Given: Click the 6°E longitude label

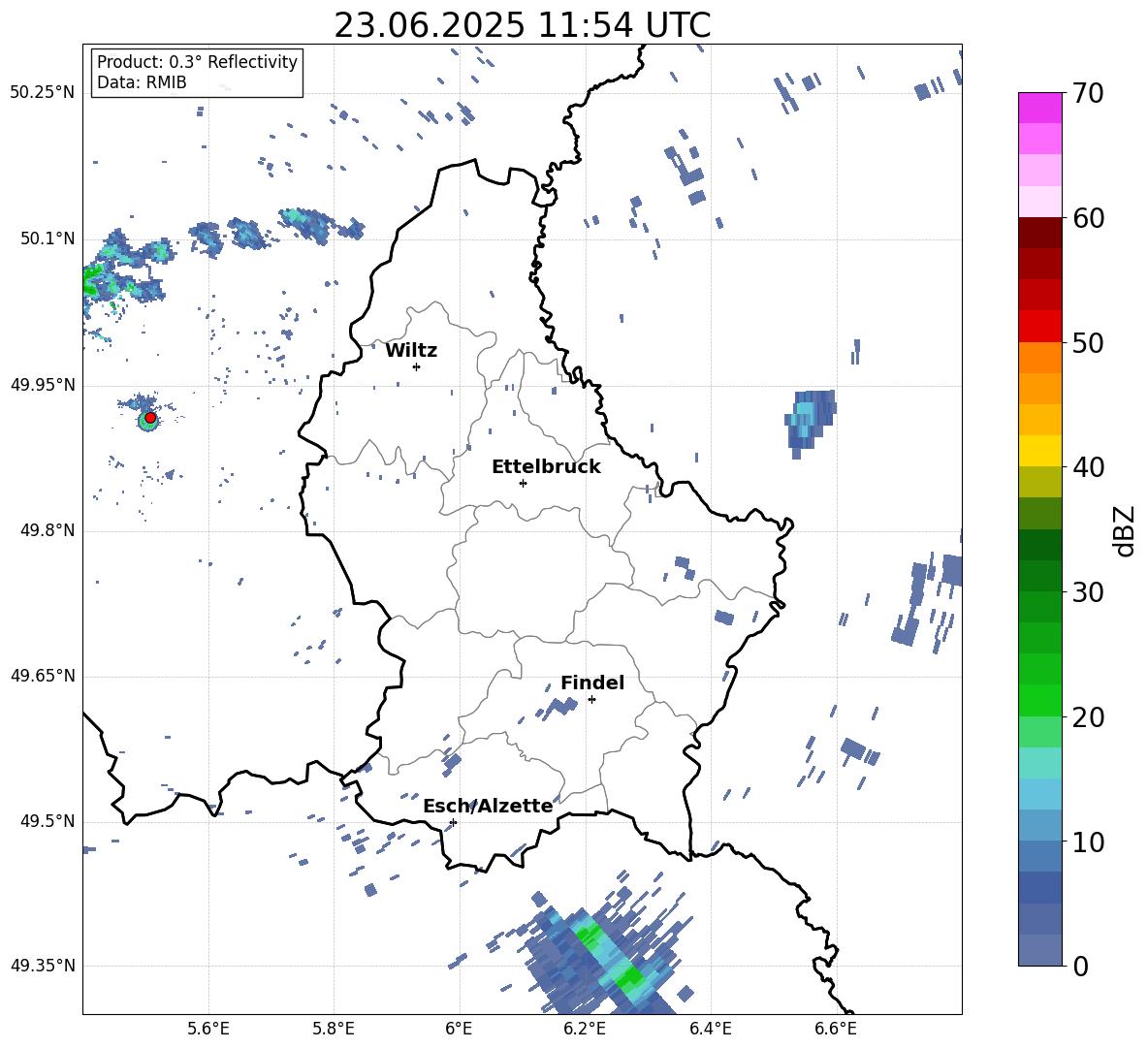Looking at the screenshot, I should point(459,1029).
